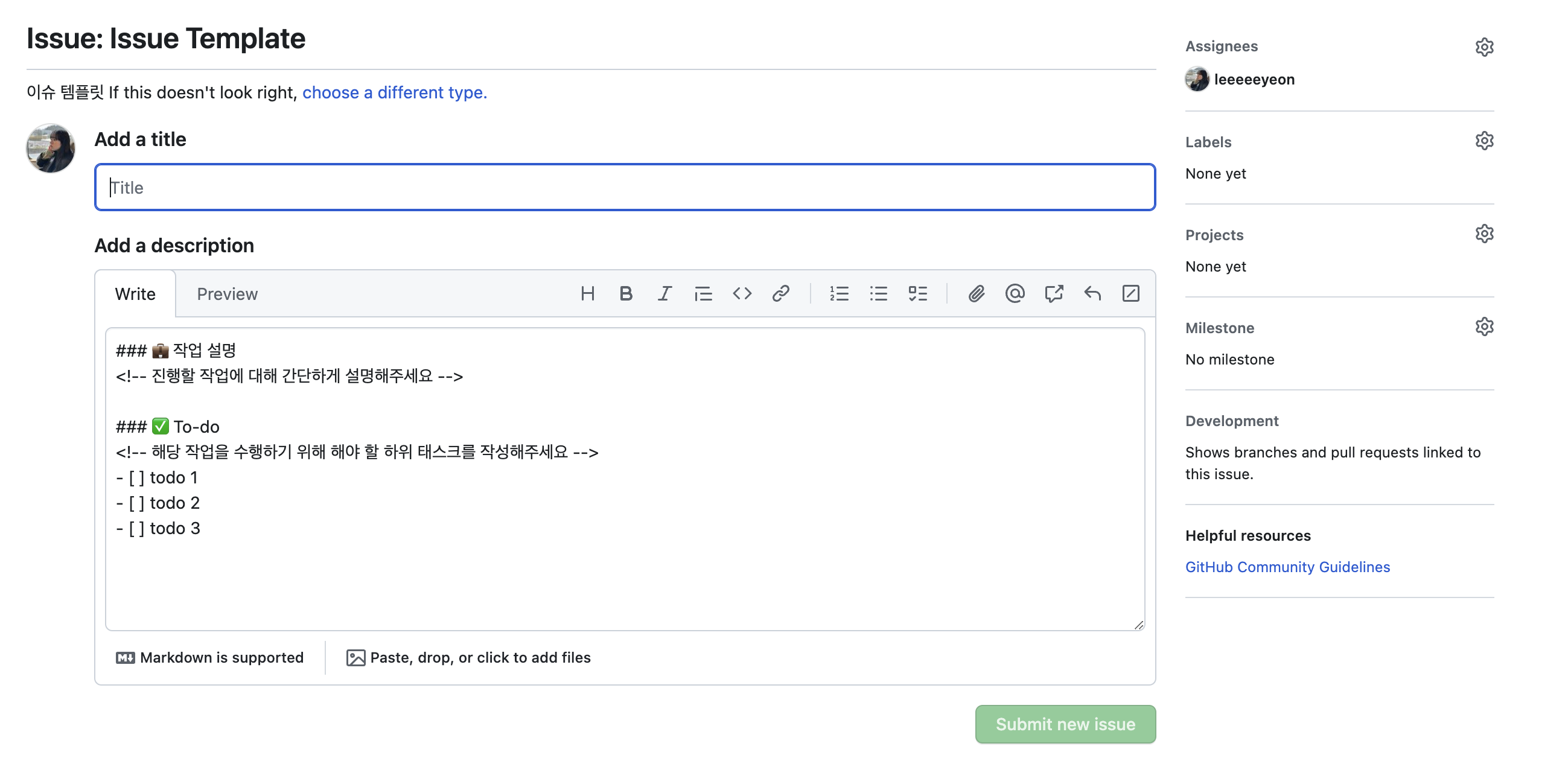Attach files using the paperclip icon
The image size is (1568, 758).
click(x=976, y=294)
